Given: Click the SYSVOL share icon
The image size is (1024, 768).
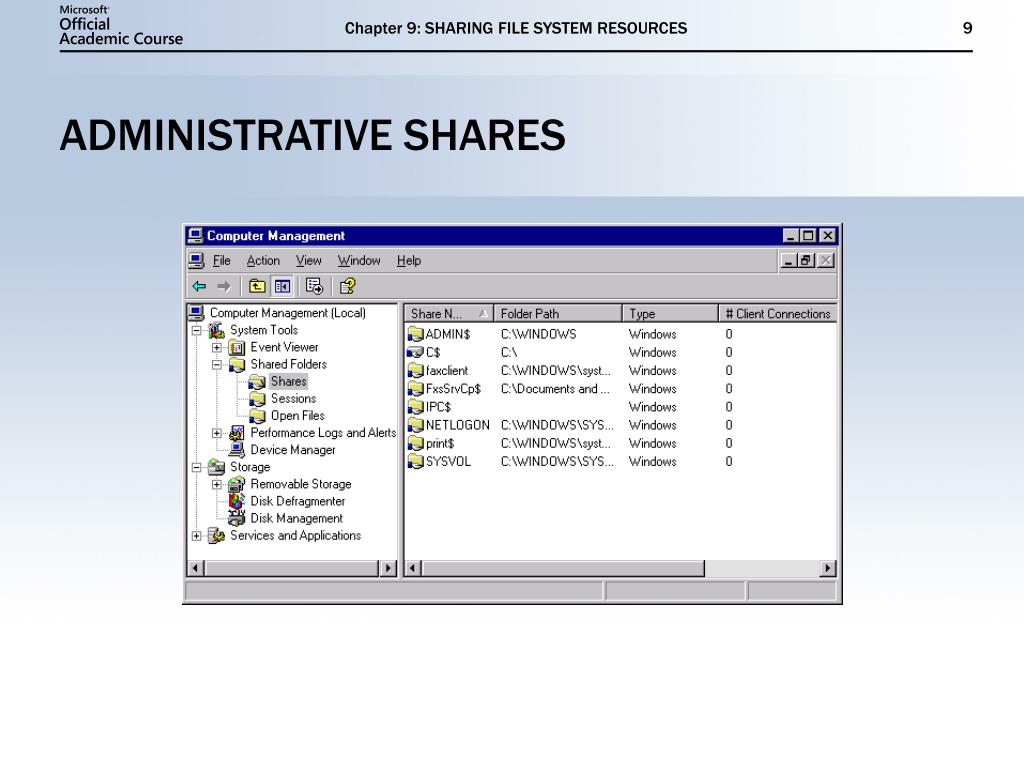Looking at the screenshot, I should (x=415, y=462).
